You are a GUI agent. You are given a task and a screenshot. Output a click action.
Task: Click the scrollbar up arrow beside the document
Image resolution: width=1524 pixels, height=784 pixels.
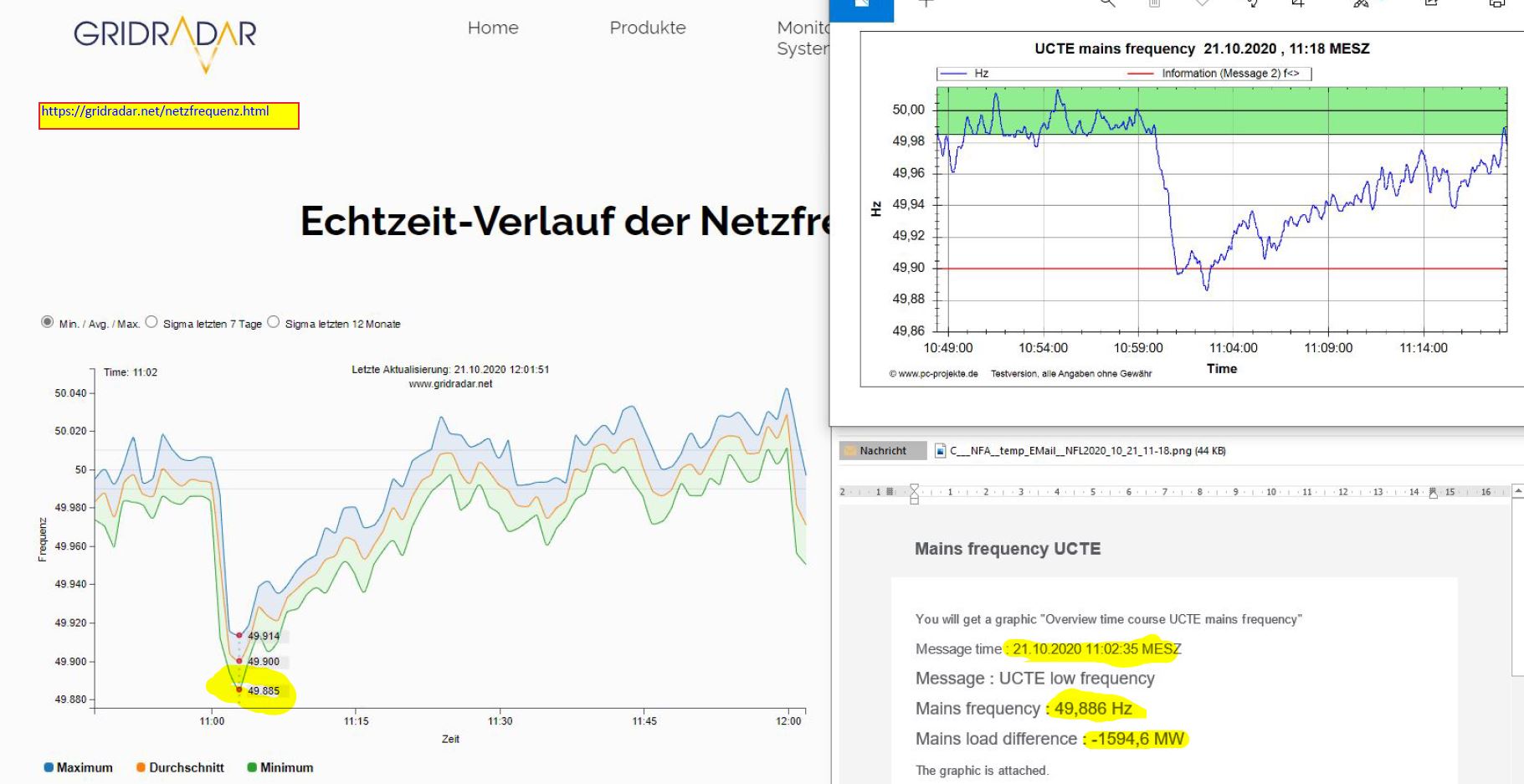tap(1516, 489)
